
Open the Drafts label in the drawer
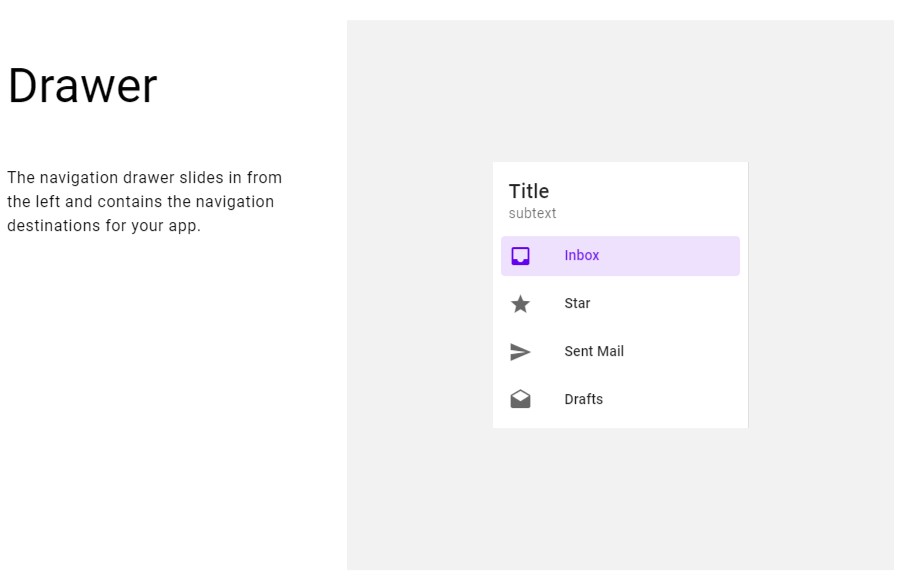[583, 399]
